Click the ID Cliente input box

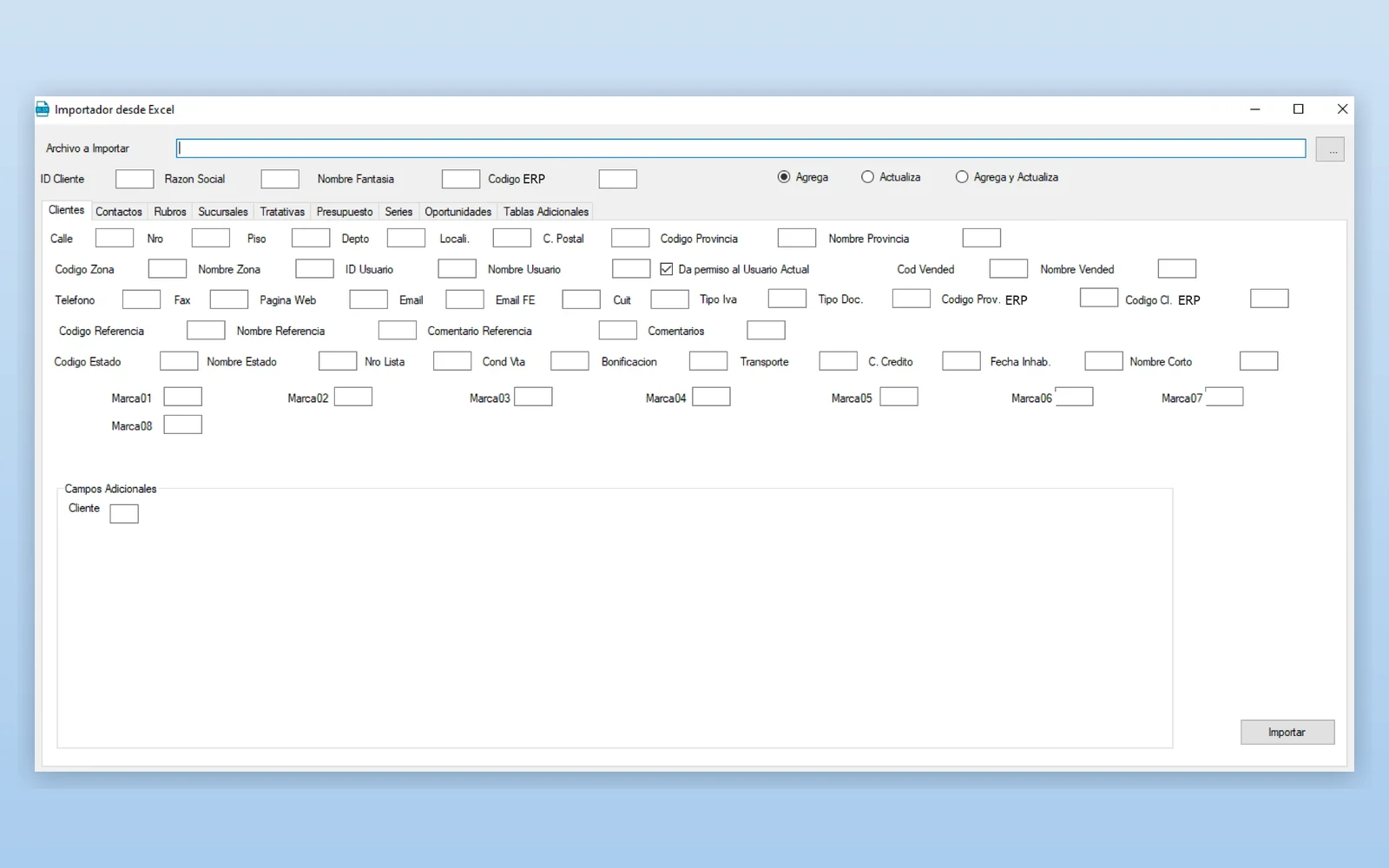pos(135,179)
